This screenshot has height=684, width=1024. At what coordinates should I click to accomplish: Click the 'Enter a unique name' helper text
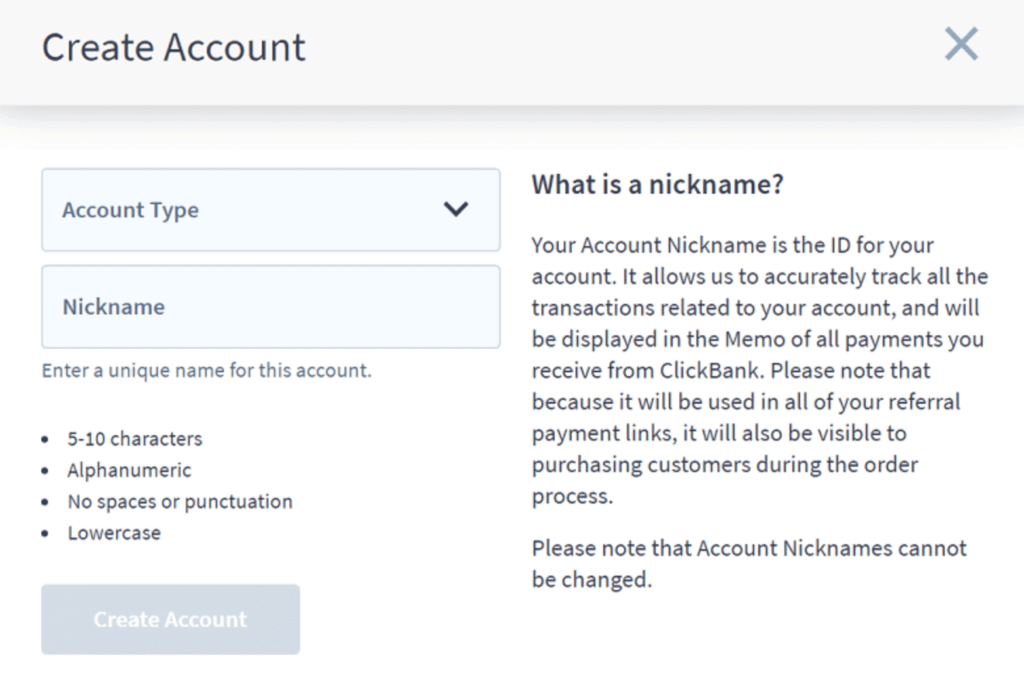(206, 370)
